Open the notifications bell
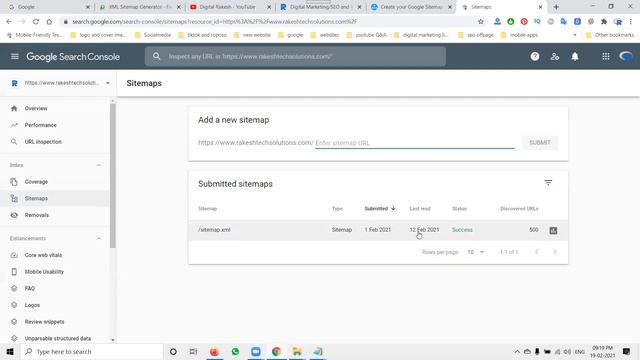640x360 pixels. [x=575, y=57]
